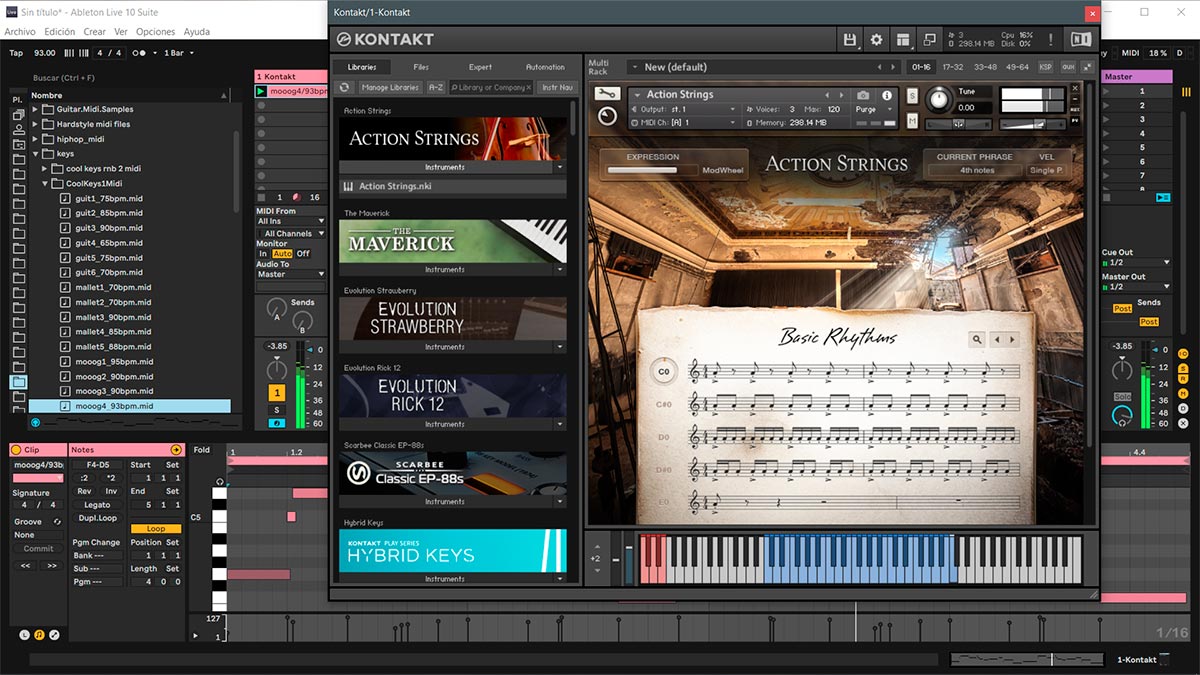Open the Audio To Master dropdown

[290, 274]
